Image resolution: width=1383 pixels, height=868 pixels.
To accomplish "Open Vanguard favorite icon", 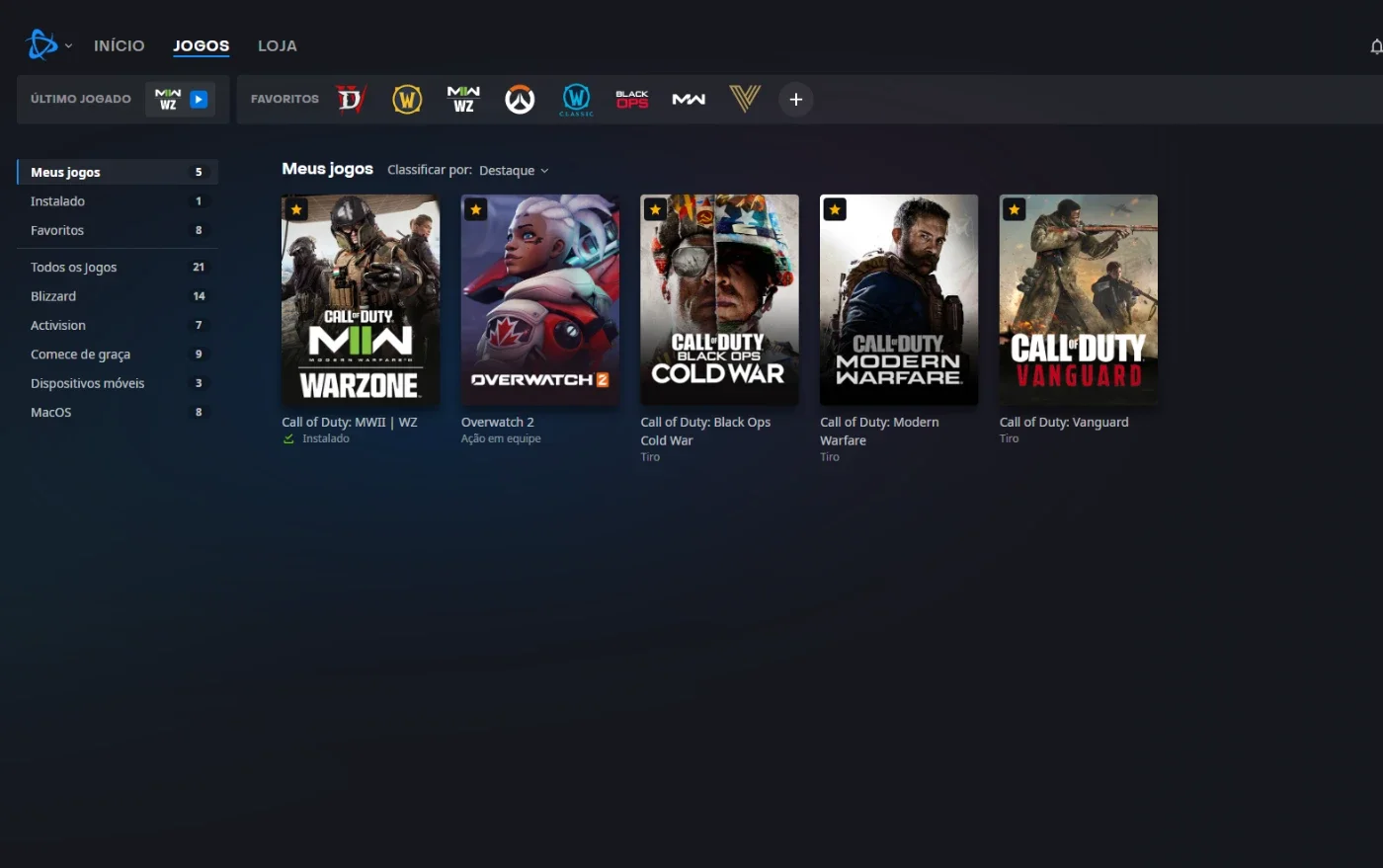I will coord(745,99).
